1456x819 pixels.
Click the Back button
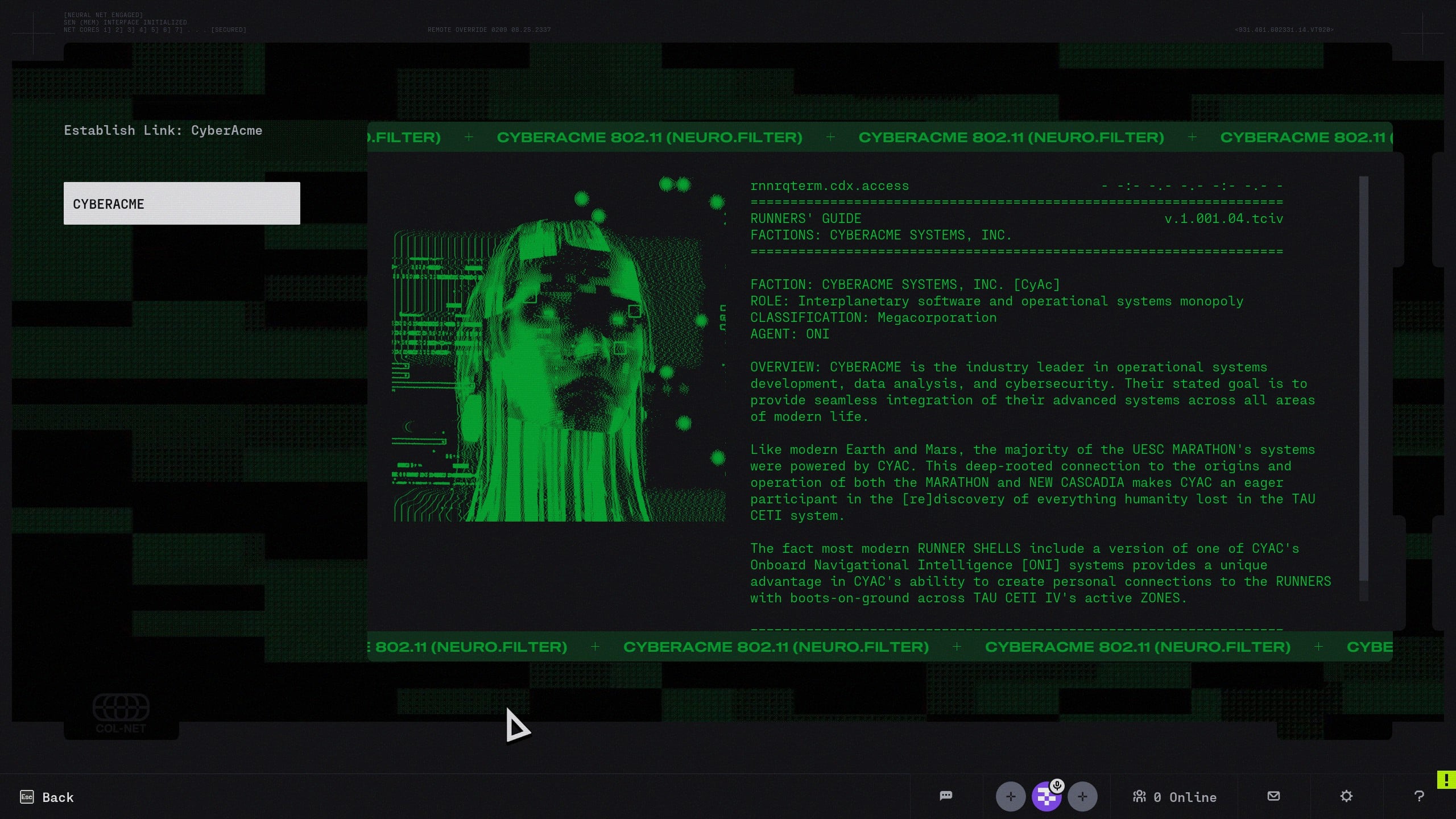click(x=57, y=797)
